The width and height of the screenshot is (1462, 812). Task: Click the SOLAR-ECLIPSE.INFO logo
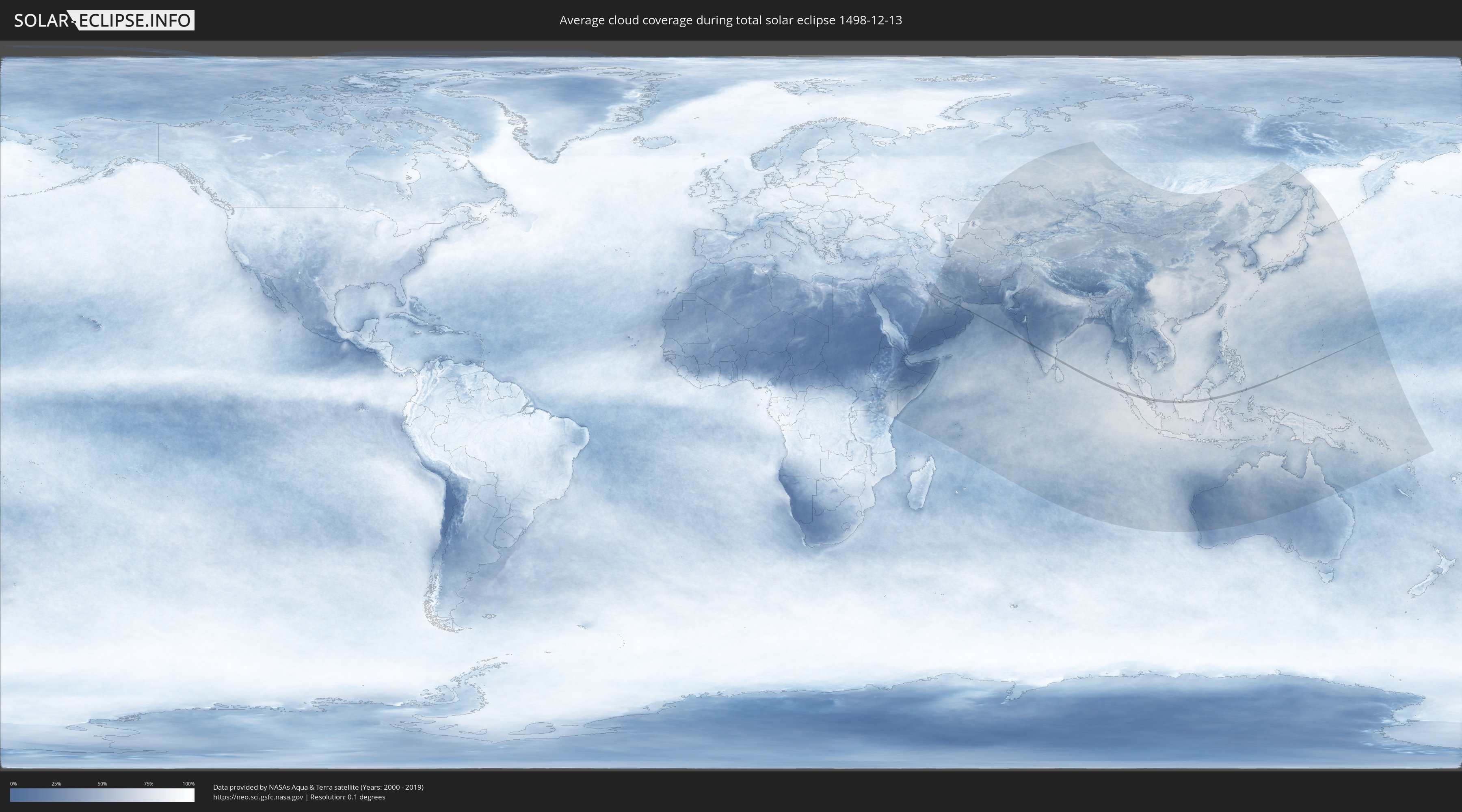pos(104,20)
